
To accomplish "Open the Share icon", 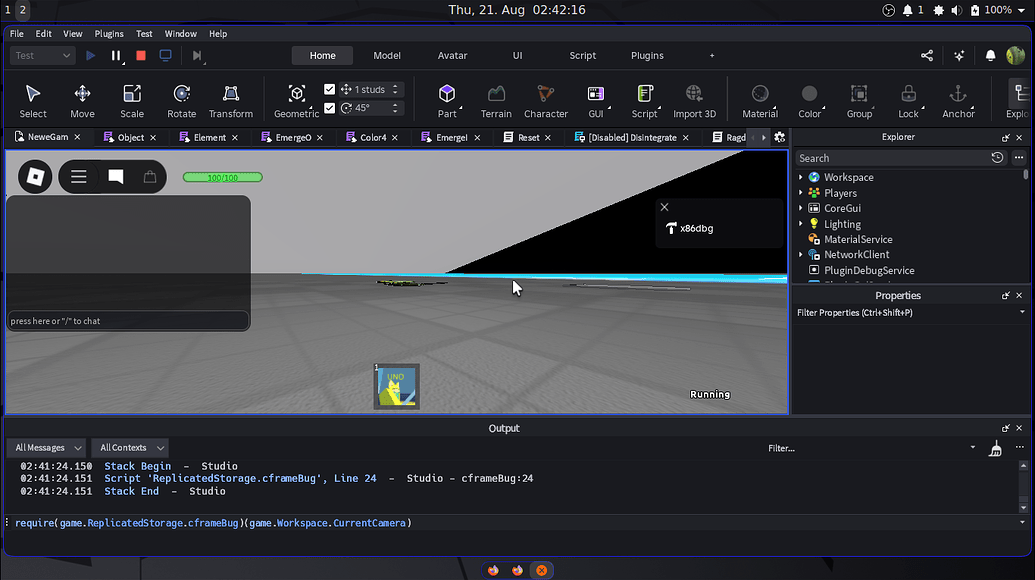I will coord(927,55).
